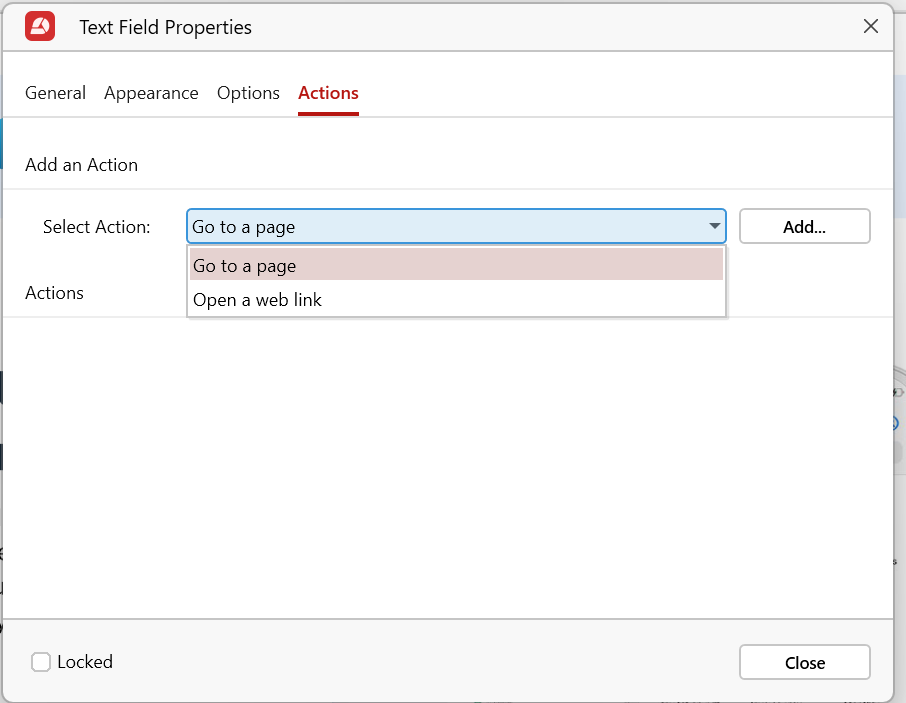
Task: Click the "Text Field Properties" title text
Action: tap(165, 27)
